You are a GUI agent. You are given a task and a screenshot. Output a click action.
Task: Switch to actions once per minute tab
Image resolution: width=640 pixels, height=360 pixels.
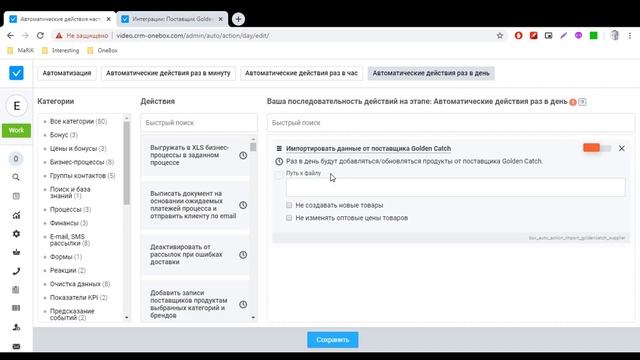pyautogui.click(x=168, y=73)
